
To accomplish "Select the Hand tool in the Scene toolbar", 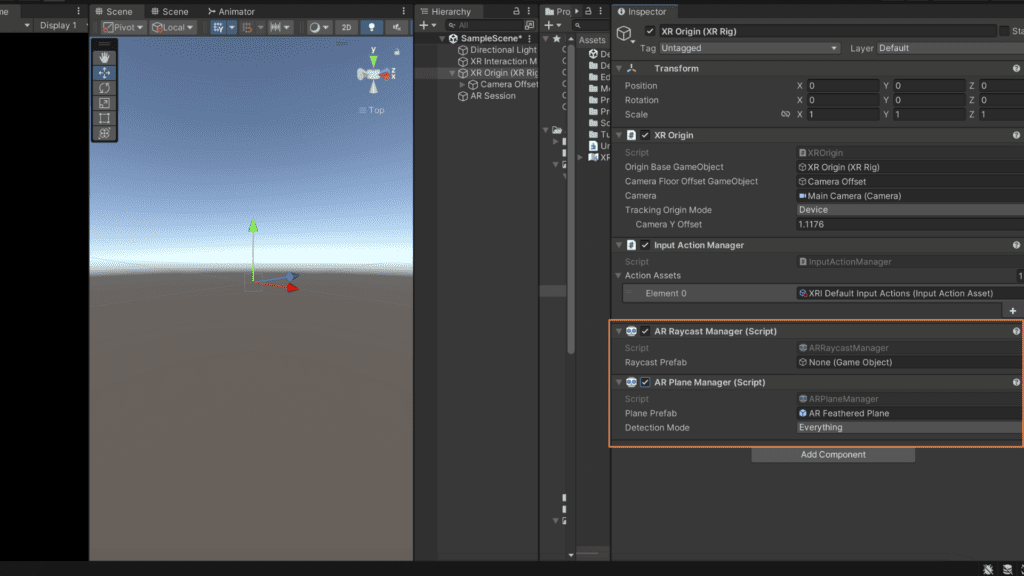I will [104, 57].
